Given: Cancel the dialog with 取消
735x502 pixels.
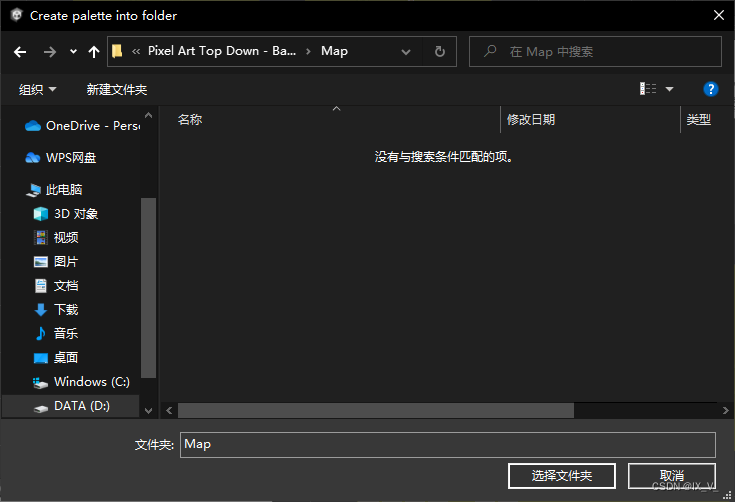Looking at the screenshot, I should tap(672, 476).
